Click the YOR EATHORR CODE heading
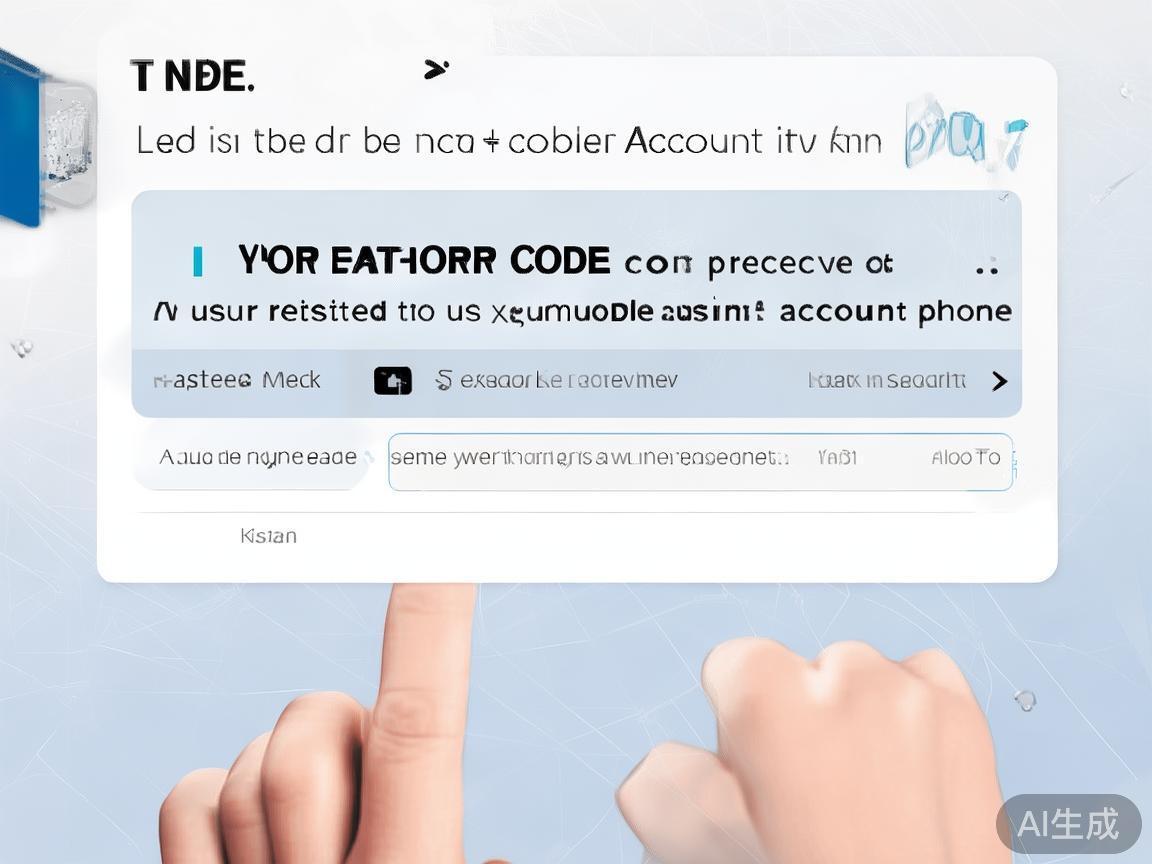Image resolution: width=1152 pixels, height=864 pixels. click(424, 261)
